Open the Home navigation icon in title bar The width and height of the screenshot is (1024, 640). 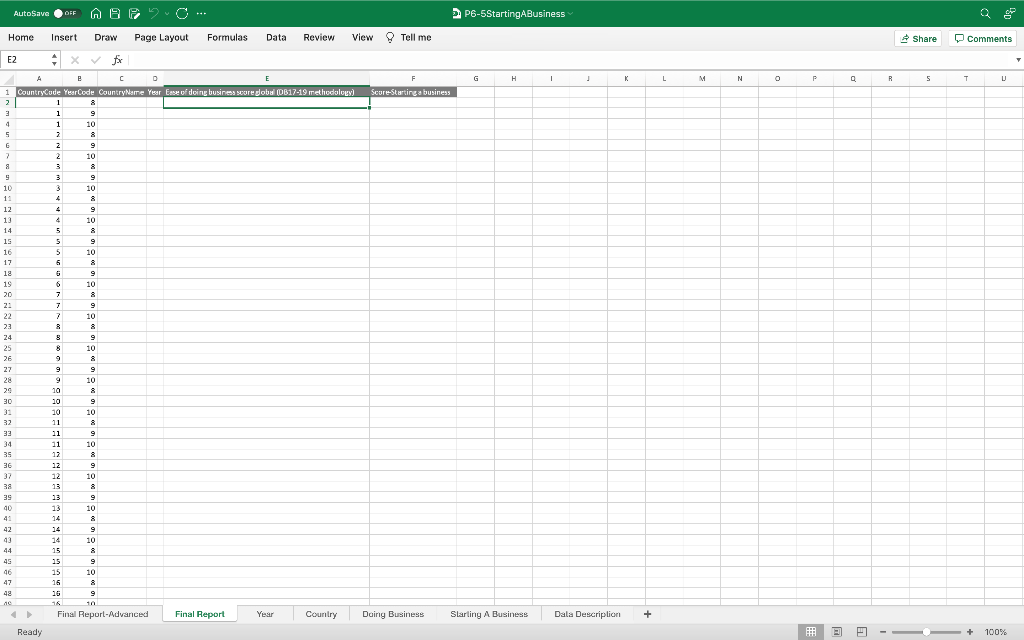click(x=96, y=13)
